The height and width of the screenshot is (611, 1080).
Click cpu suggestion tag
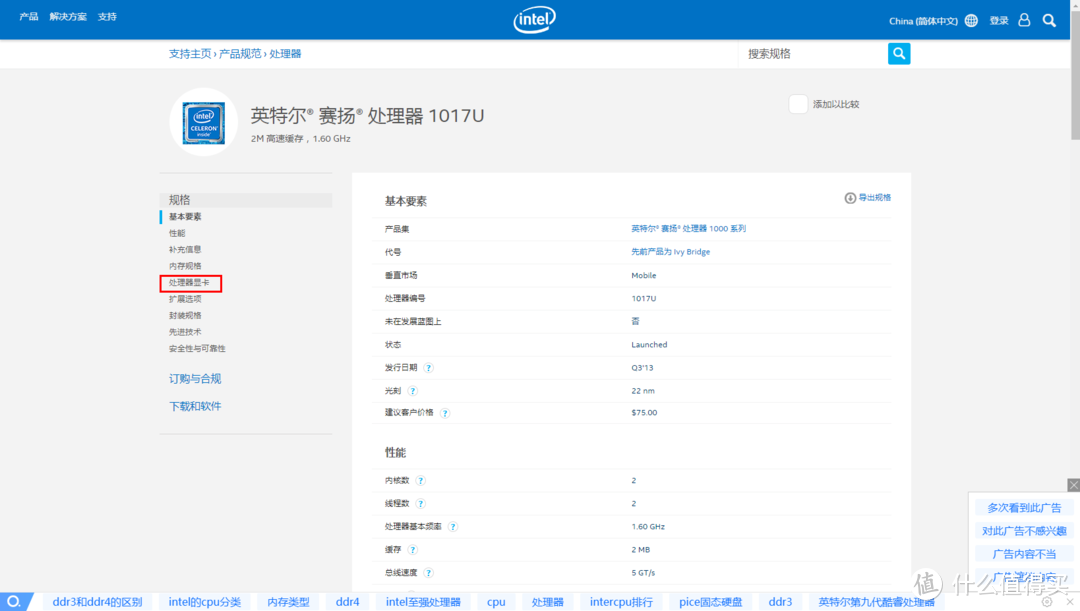tap(496, 602)
